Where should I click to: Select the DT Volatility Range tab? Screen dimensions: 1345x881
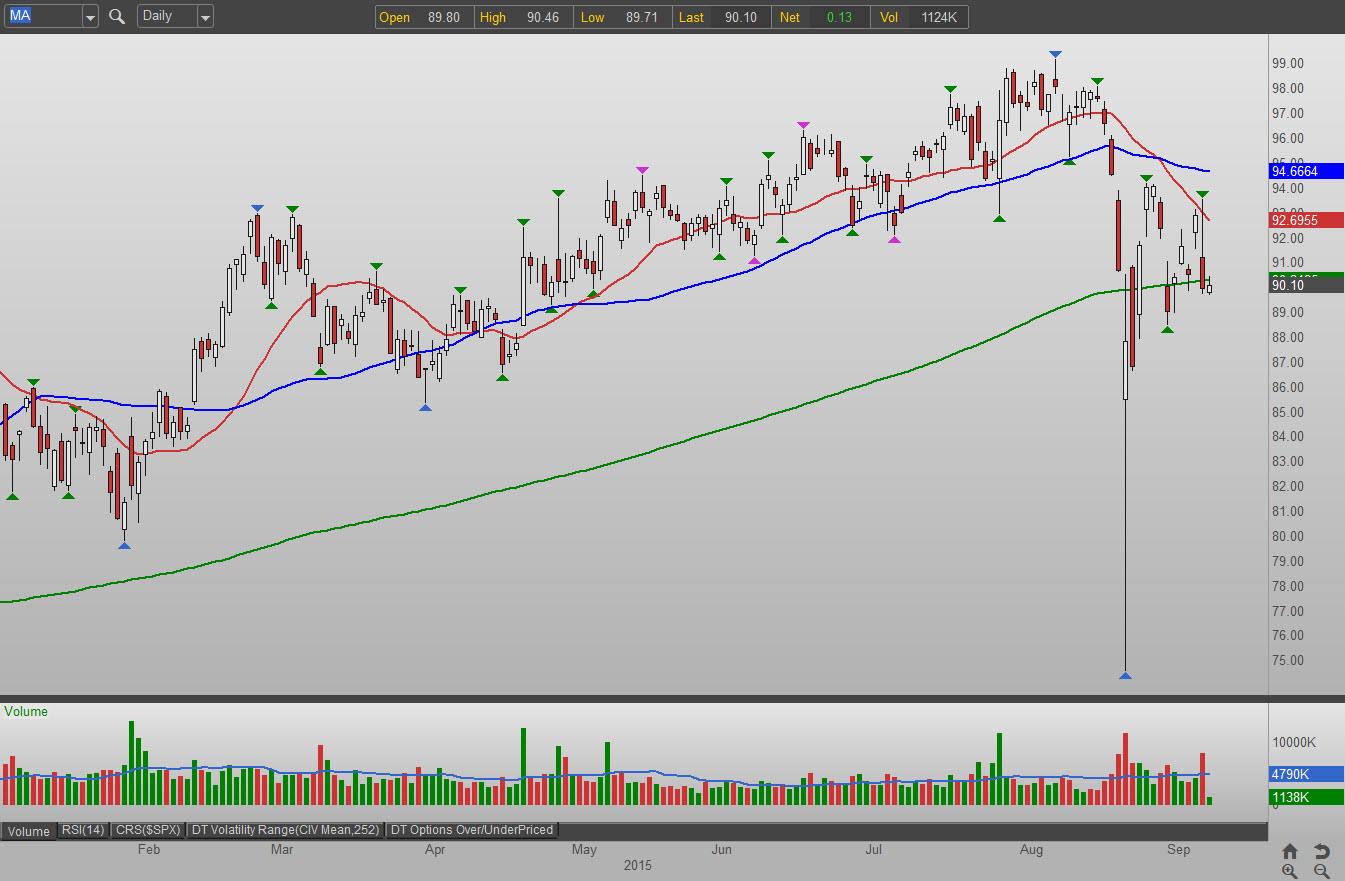click(x=286, y=830)
